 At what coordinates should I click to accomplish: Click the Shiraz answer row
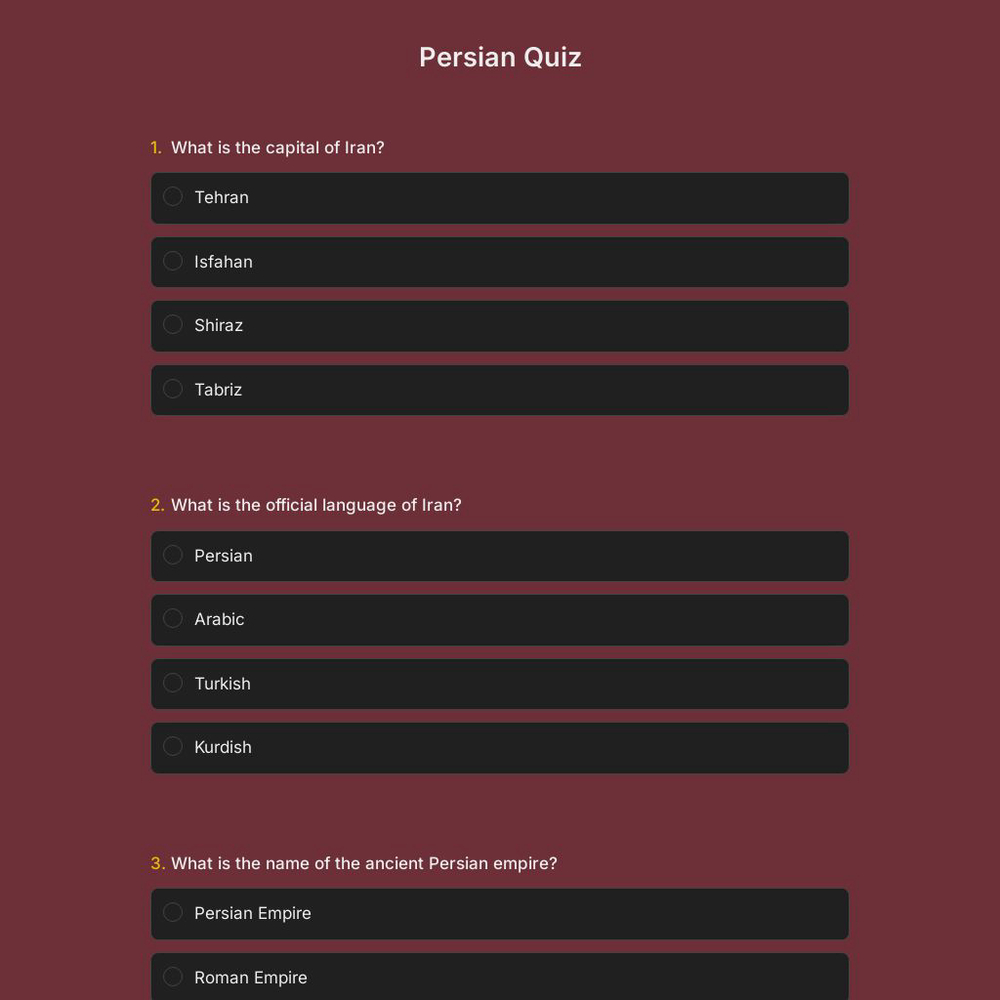coord(500,325)
